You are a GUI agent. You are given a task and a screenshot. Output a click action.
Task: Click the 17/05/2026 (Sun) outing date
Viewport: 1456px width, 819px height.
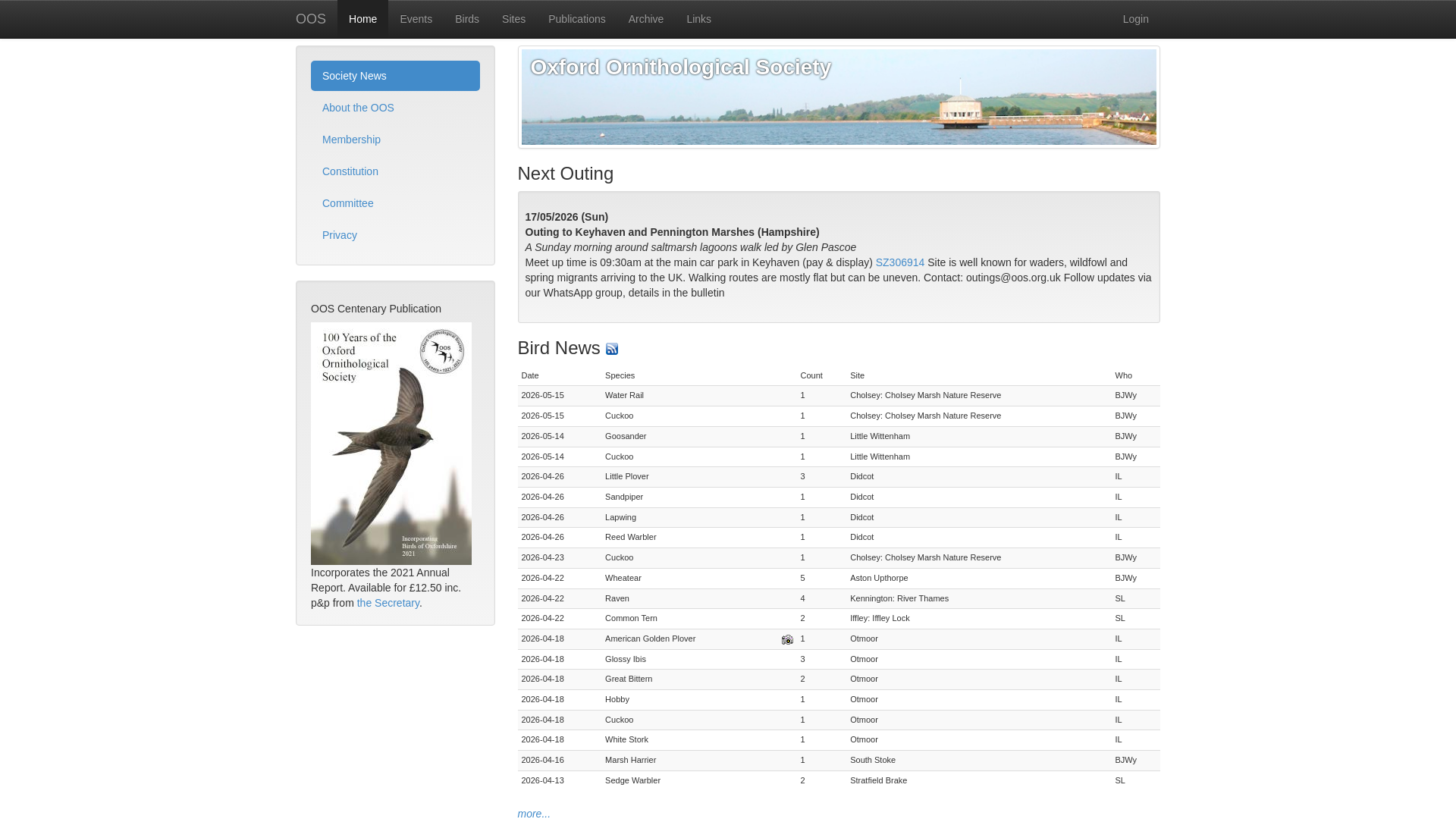tap(566, 217)
